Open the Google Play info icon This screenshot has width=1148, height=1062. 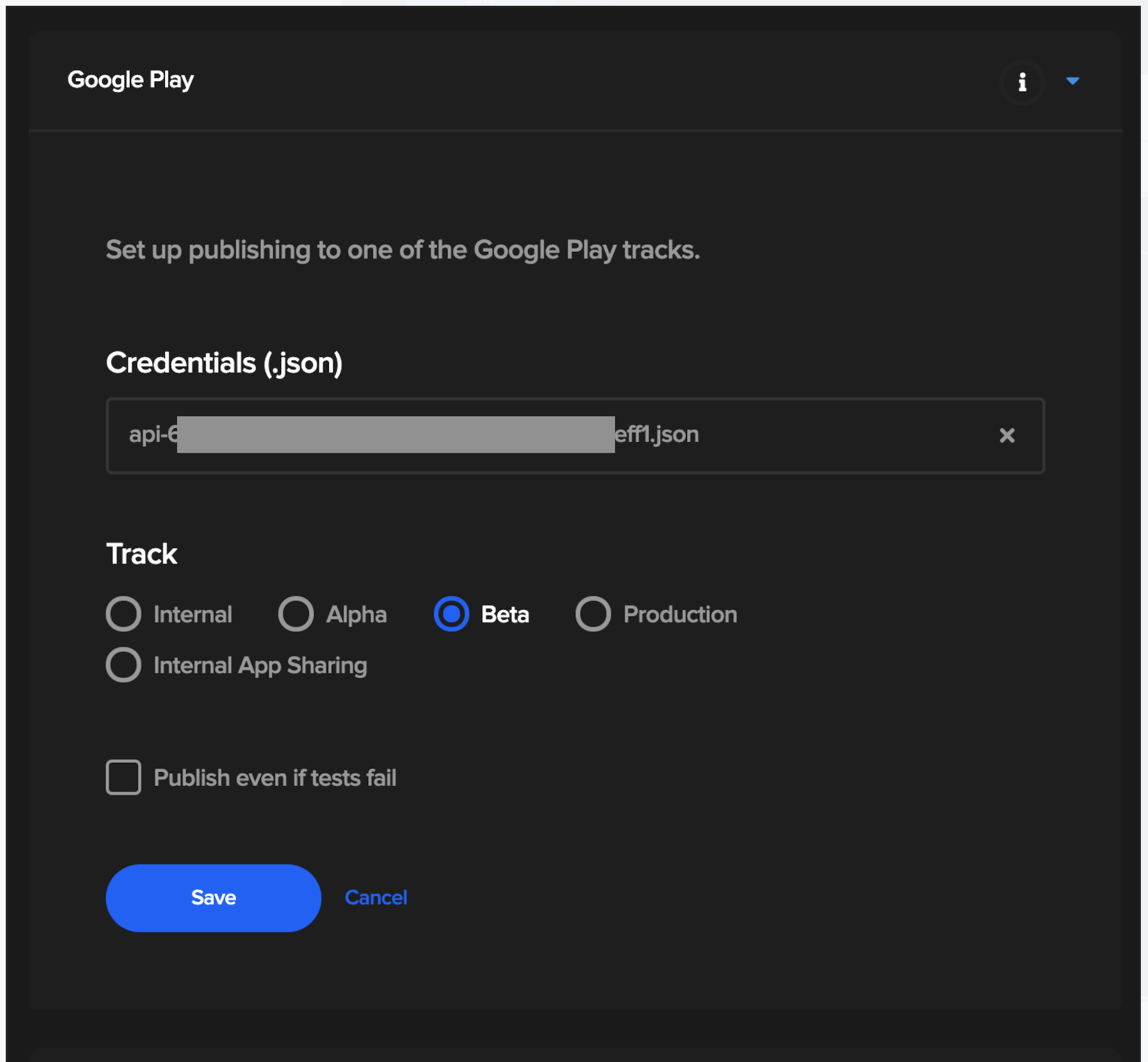pyautogui.click(x=1022, y=82)
